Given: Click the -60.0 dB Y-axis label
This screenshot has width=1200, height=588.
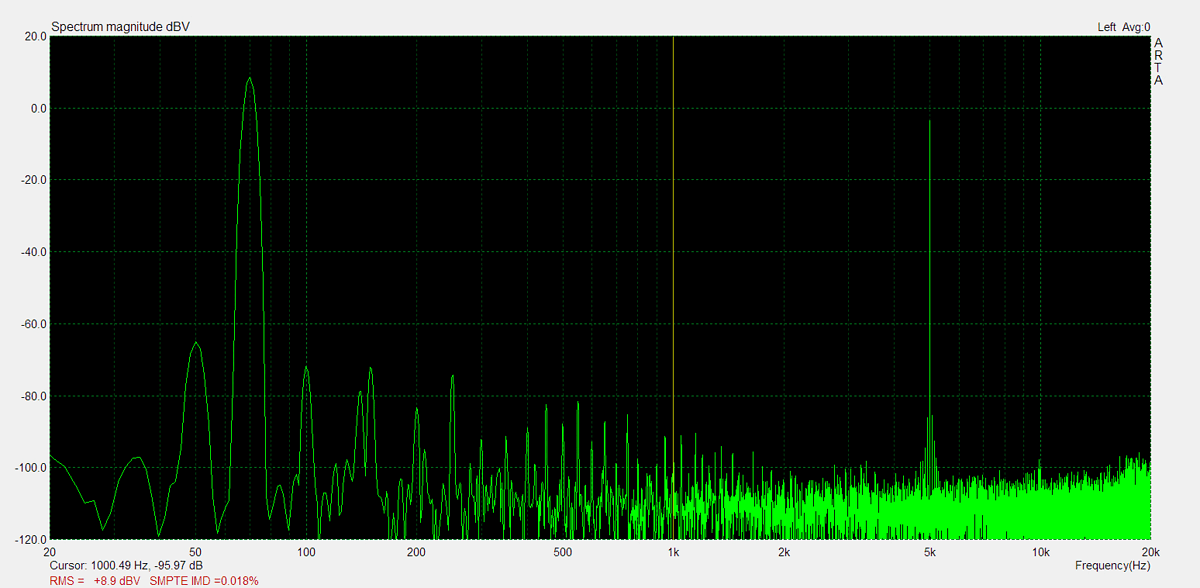Looking at the screenshot, I should tap(33, 324).
